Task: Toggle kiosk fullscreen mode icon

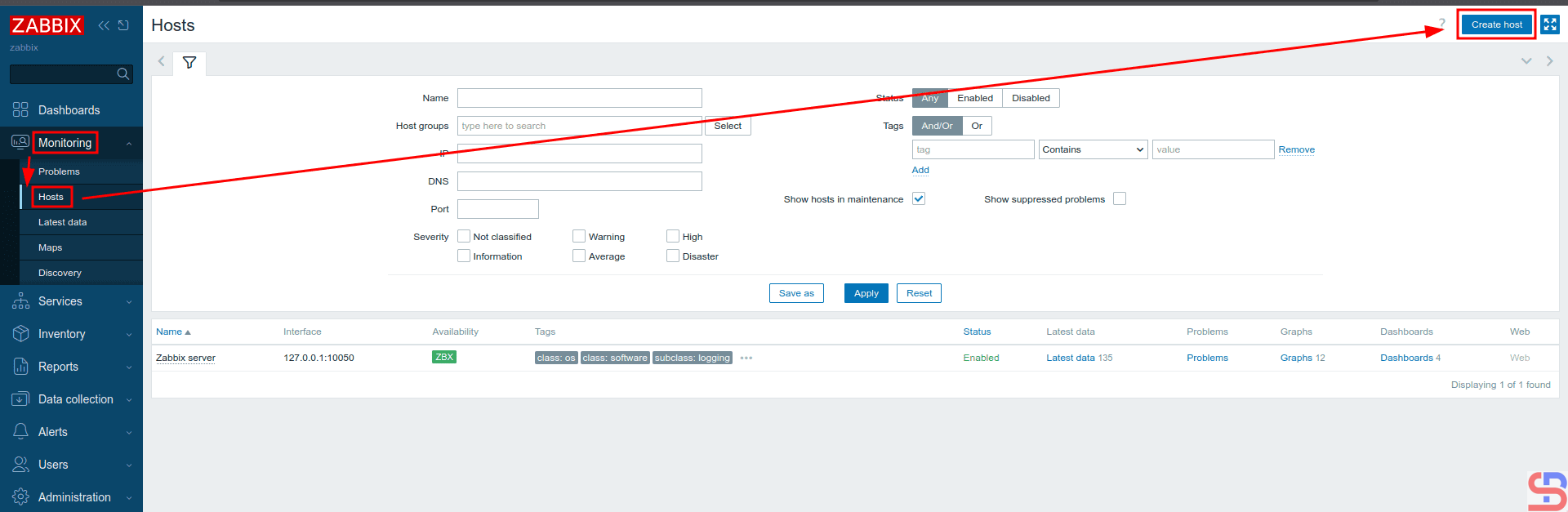Action: point(1549,24)
